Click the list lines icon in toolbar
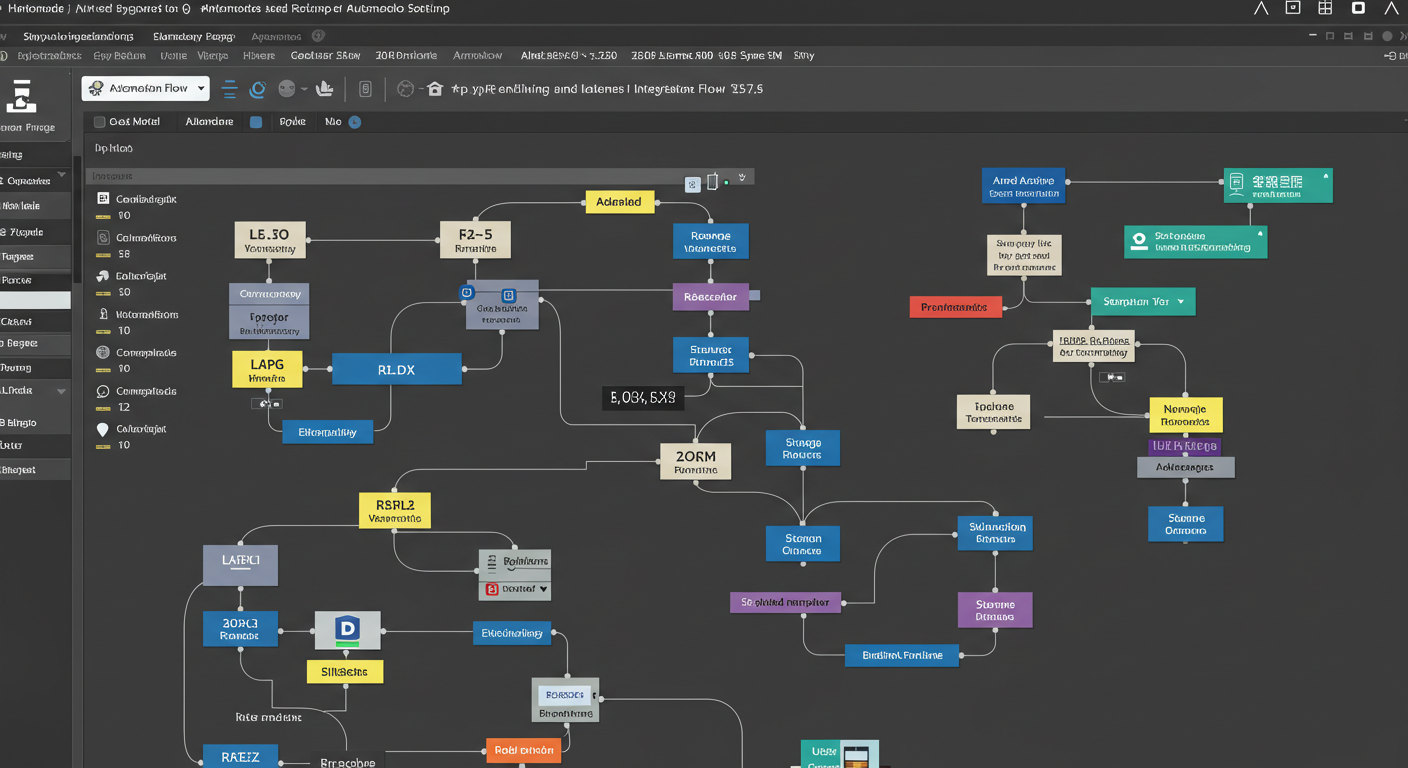The image size is (1408, 768). click(229, 89)
